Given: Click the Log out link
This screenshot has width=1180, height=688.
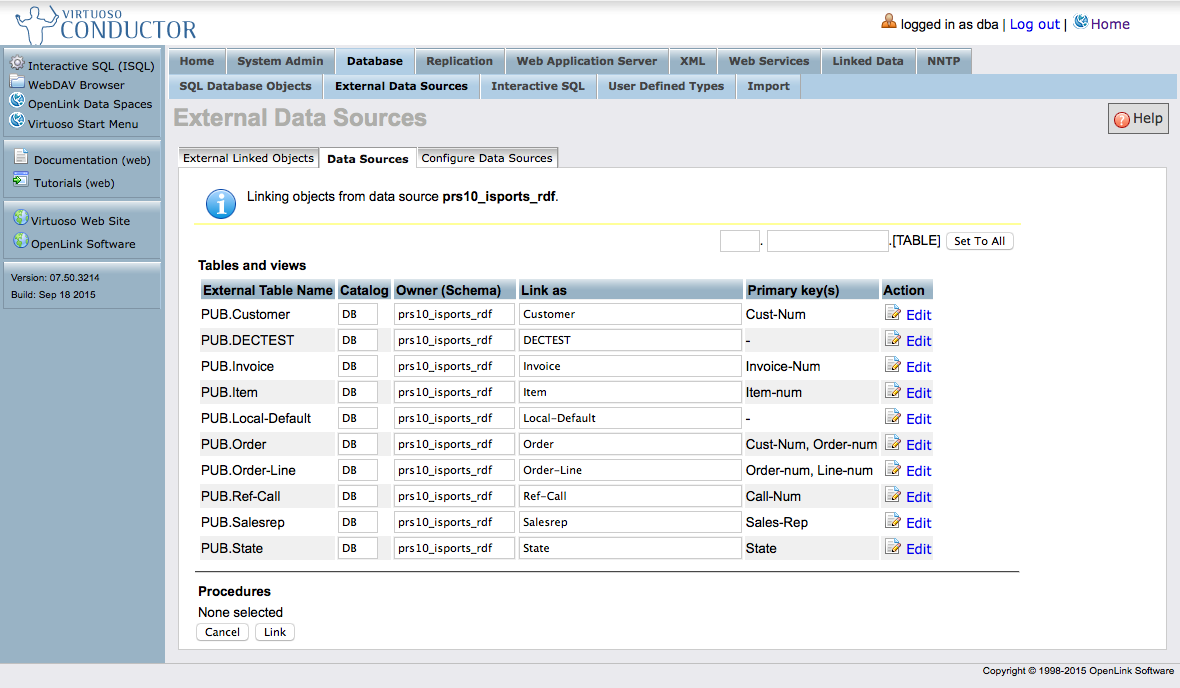Looking at the screenshot, I should (1034, 24).
